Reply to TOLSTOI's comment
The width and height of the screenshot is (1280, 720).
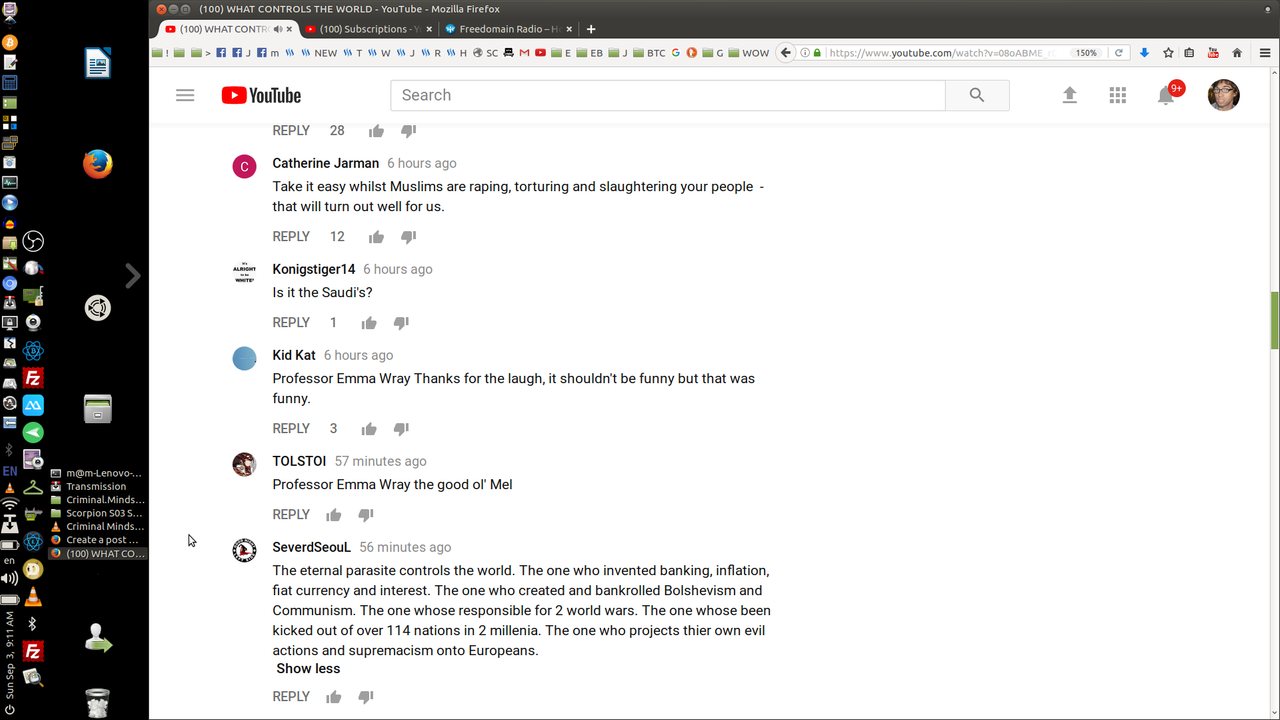click(291, 515)
